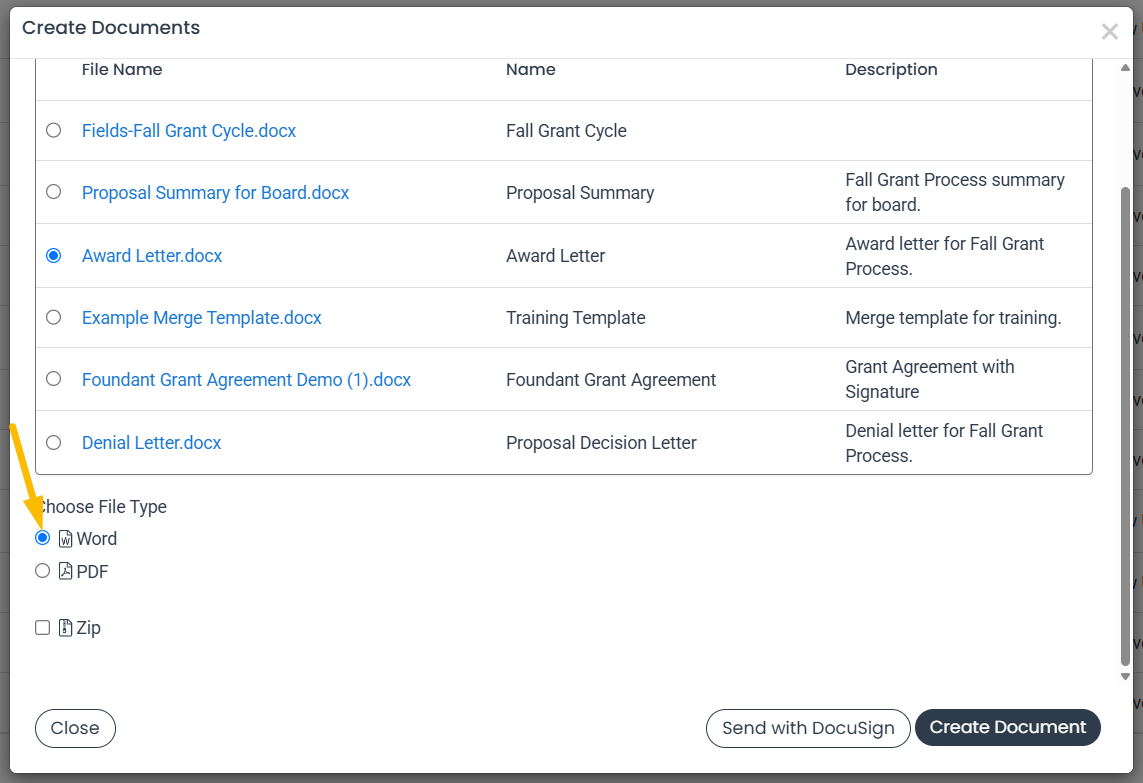
Task: Click the scrollbar up arrow
Action: pos(1125,67)
